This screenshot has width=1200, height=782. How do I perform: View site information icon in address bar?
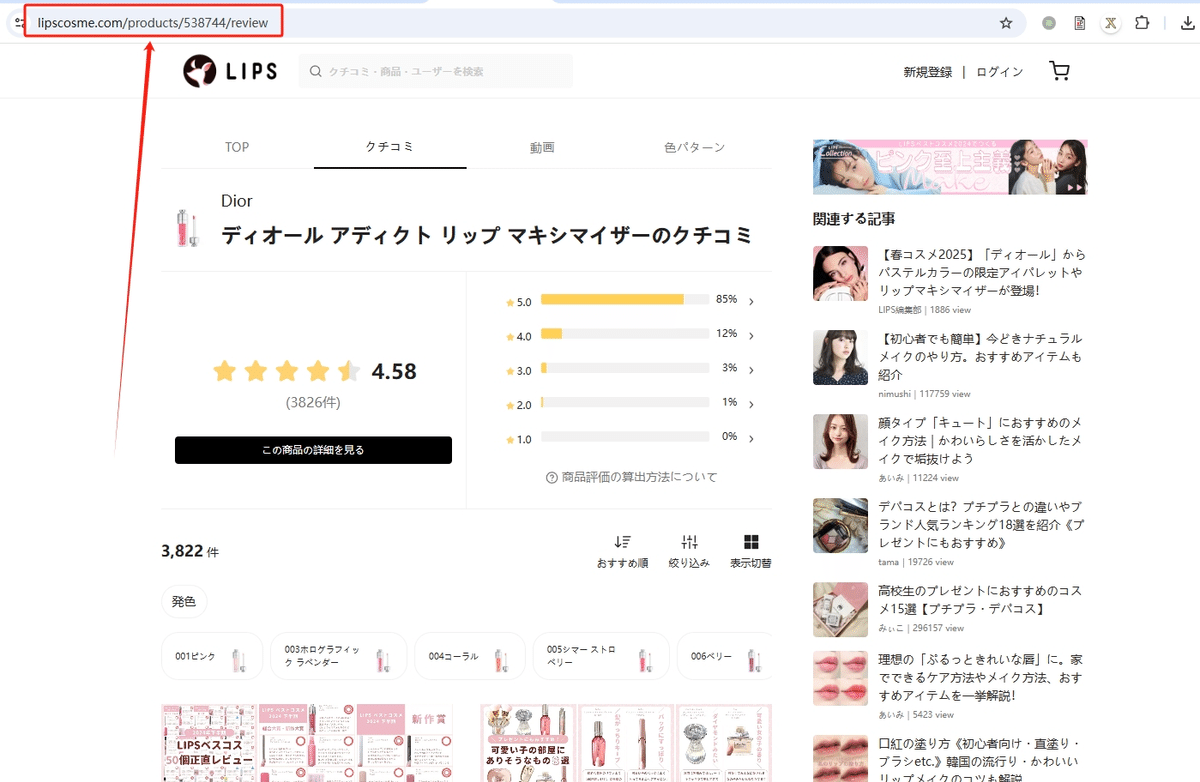[20, 22]
